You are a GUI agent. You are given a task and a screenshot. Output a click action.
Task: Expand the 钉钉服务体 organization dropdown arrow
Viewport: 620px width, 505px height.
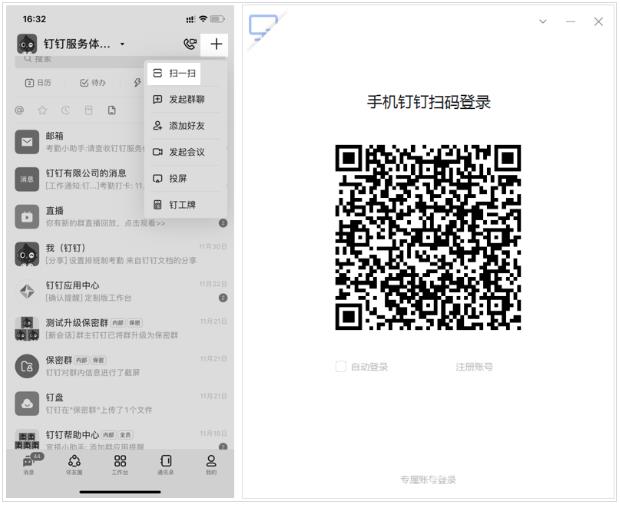point(122,45)
